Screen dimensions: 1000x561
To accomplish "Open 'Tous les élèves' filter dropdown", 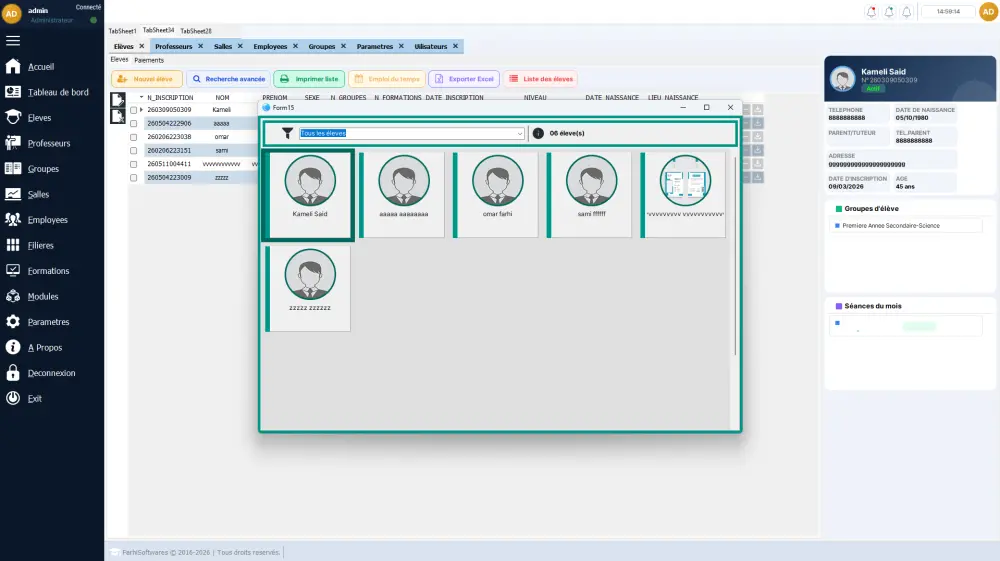I will point(520,133).
